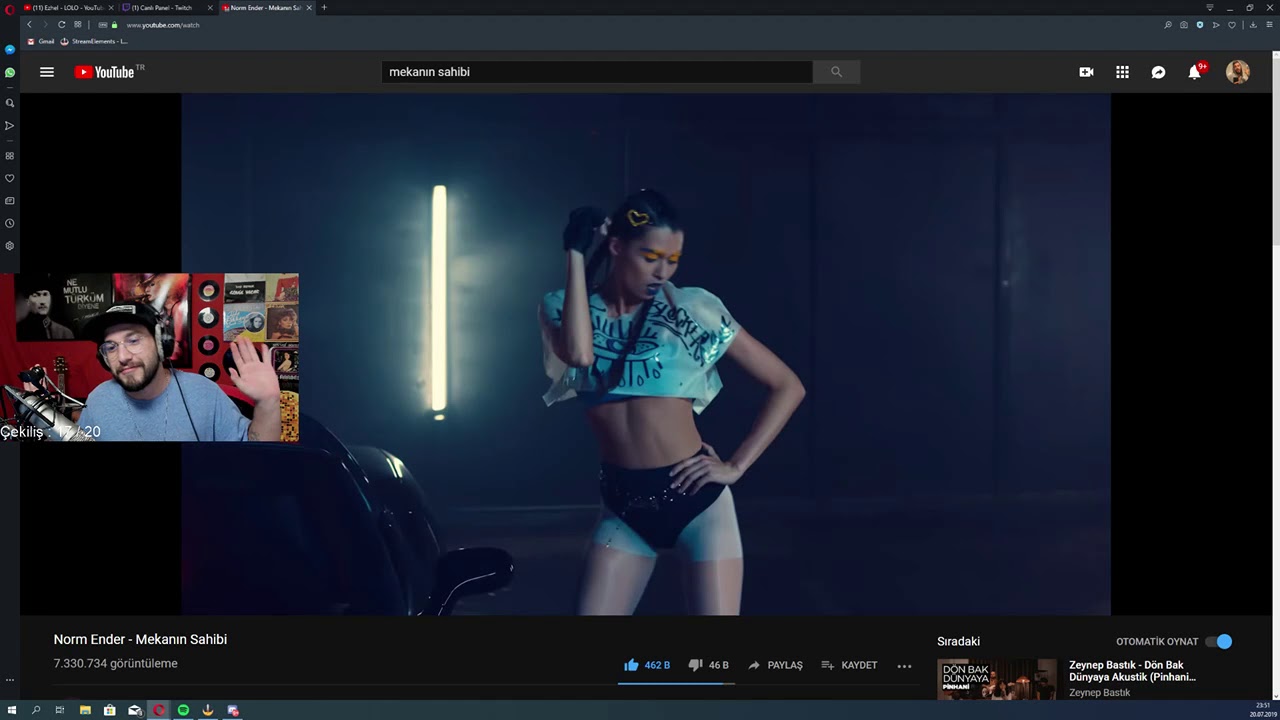Click the search field containing mekanın sahibi
Screen dimensions: 1280x720
click(x=597, y=72)
